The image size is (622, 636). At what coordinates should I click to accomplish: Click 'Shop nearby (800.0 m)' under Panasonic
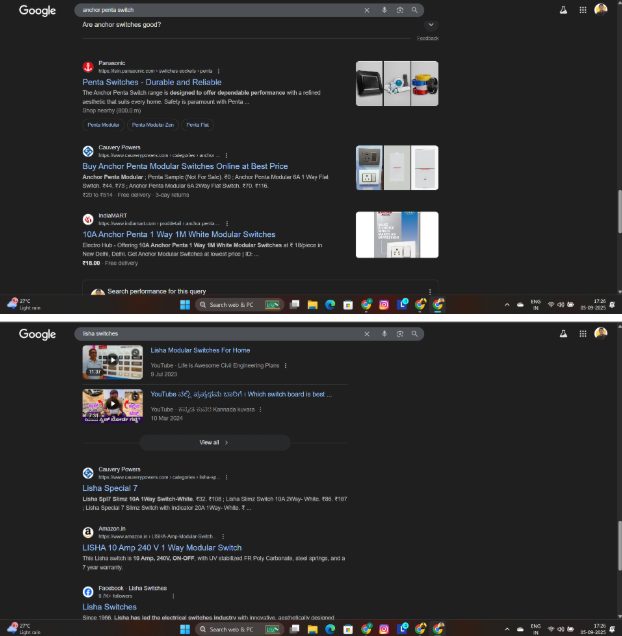[x=112, y=111]
